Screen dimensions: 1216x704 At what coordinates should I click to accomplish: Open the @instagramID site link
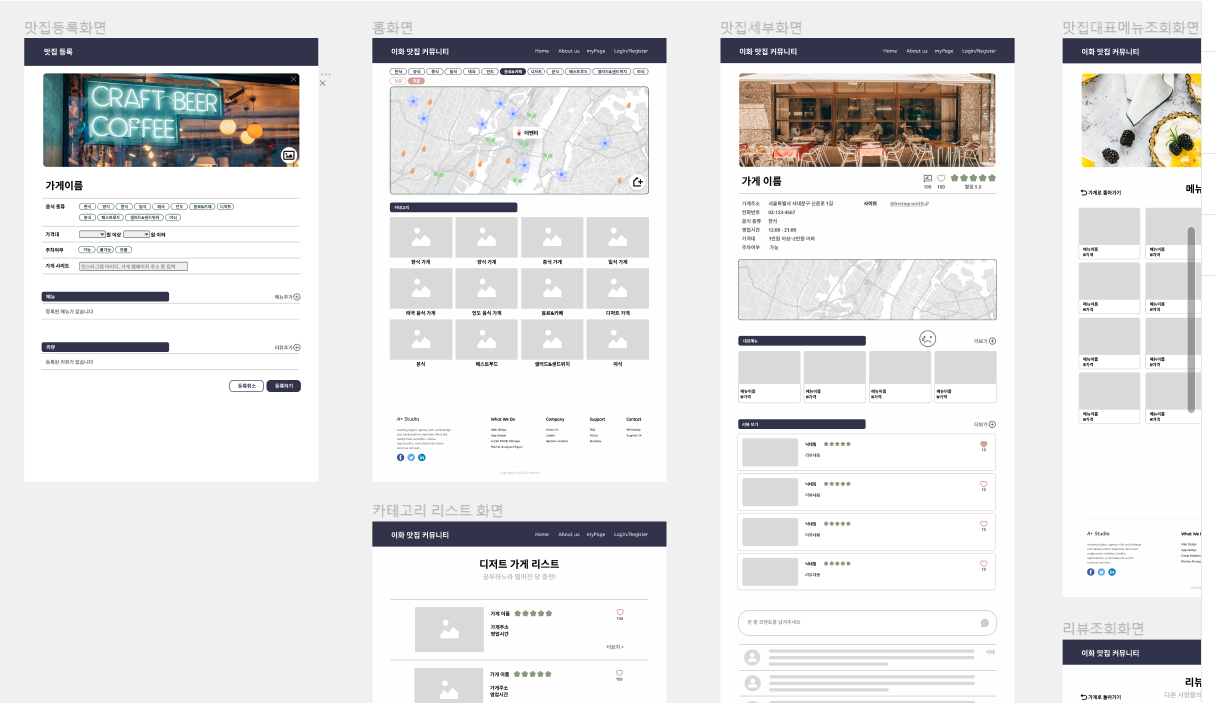[910, 203]
